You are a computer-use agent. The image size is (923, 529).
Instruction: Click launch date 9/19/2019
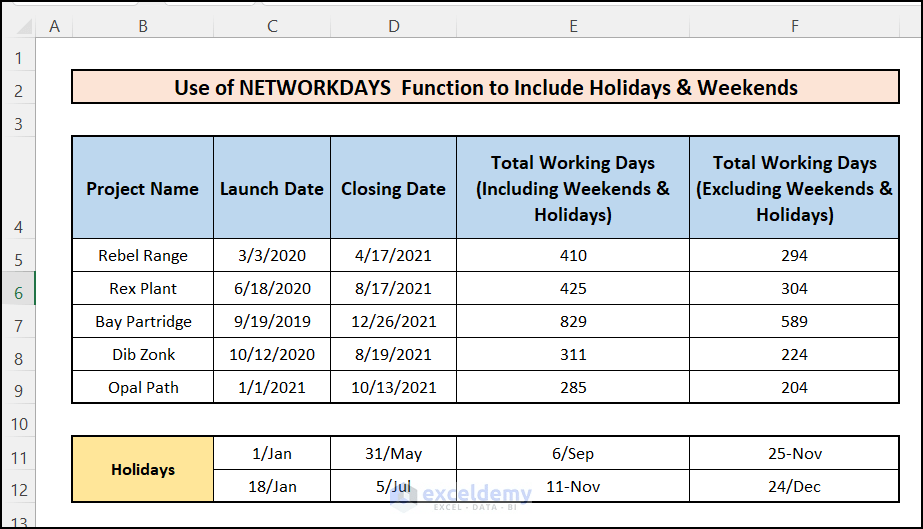point(272,321)
